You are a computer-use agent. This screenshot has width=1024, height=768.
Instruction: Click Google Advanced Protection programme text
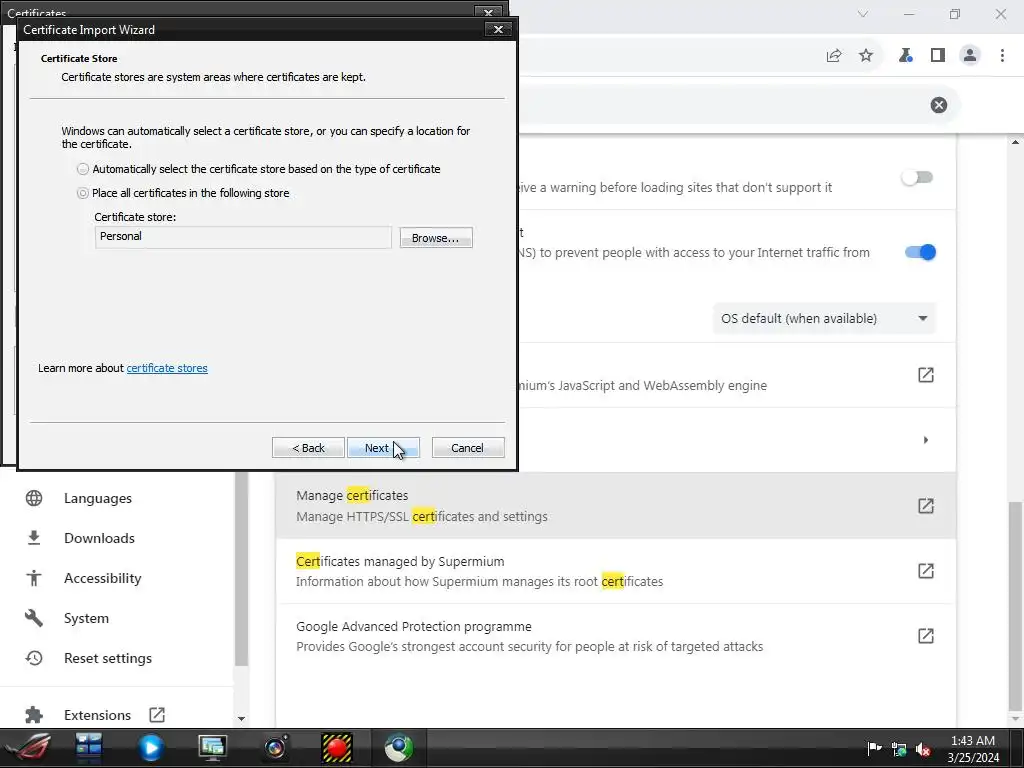click(413, 627)
